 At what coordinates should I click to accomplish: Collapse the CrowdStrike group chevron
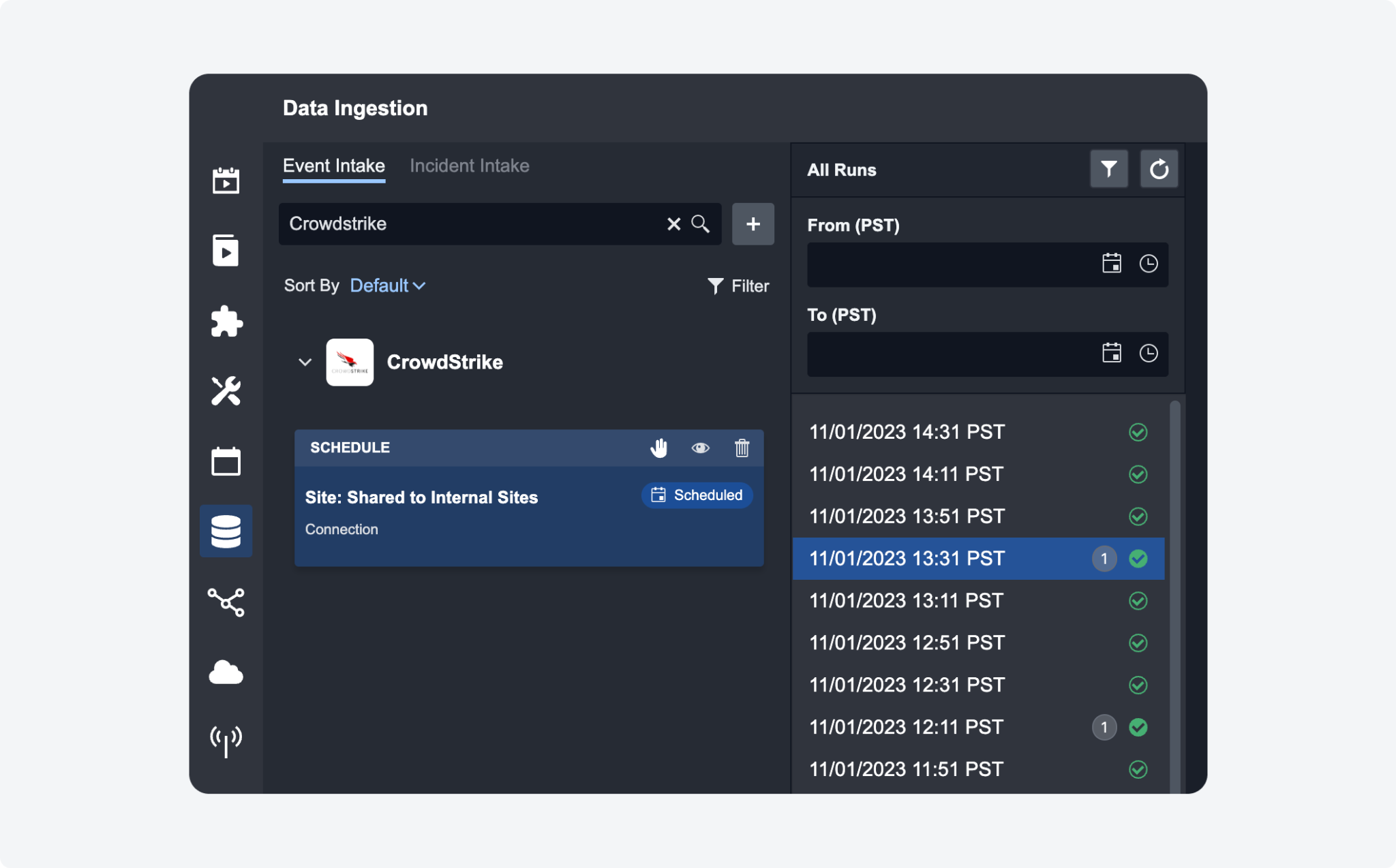305,362
